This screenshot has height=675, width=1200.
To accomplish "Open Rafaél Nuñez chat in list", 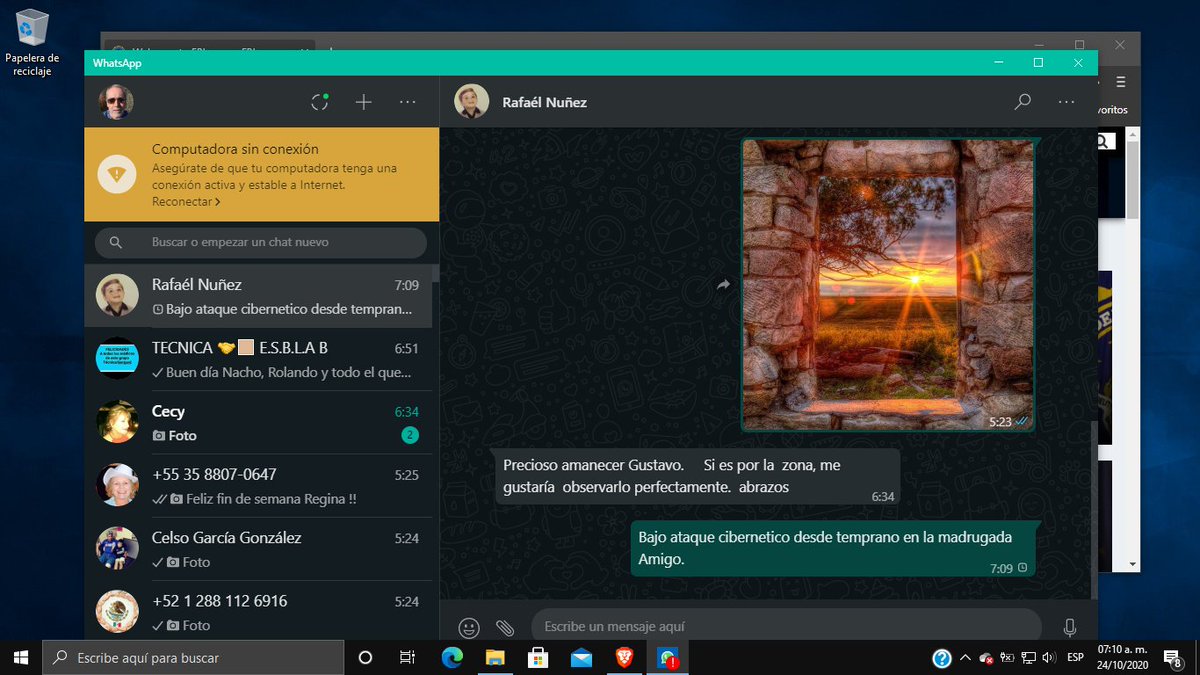I will 258,296.
